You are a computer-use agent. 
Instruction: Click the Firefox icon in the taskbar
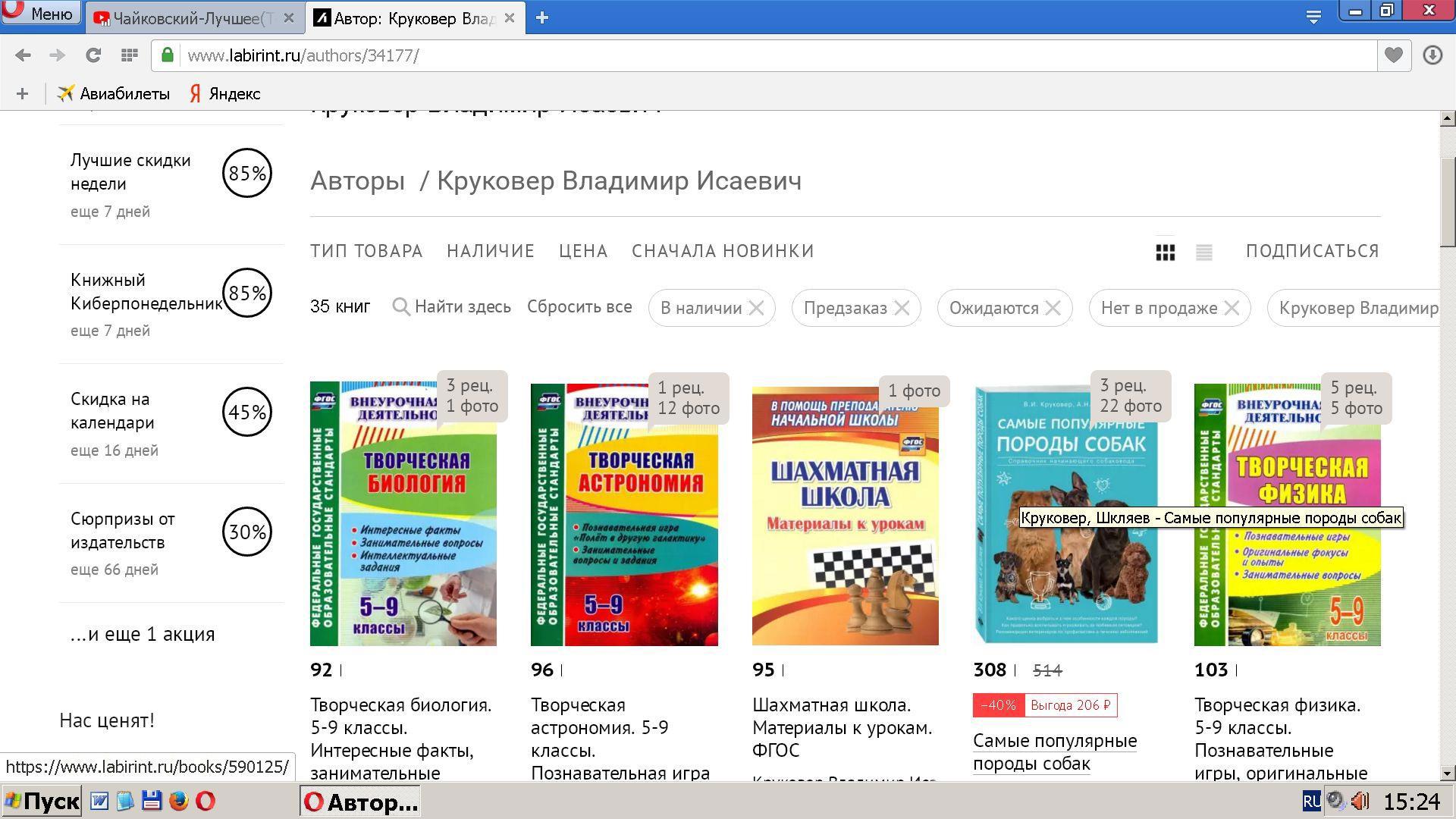tap(178, 801)
